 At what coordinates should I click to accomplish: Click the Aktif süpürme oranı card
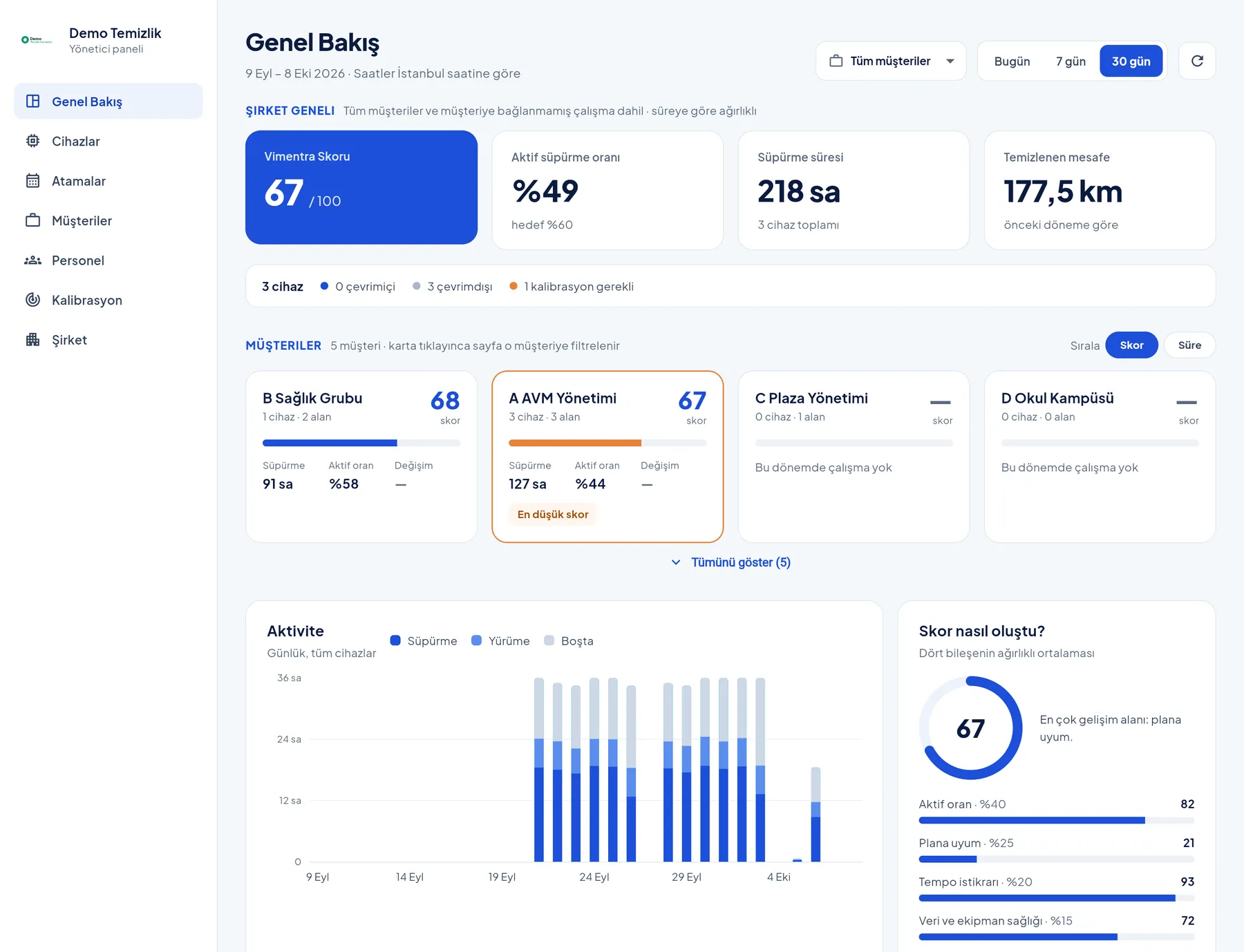tap(607, 190)
